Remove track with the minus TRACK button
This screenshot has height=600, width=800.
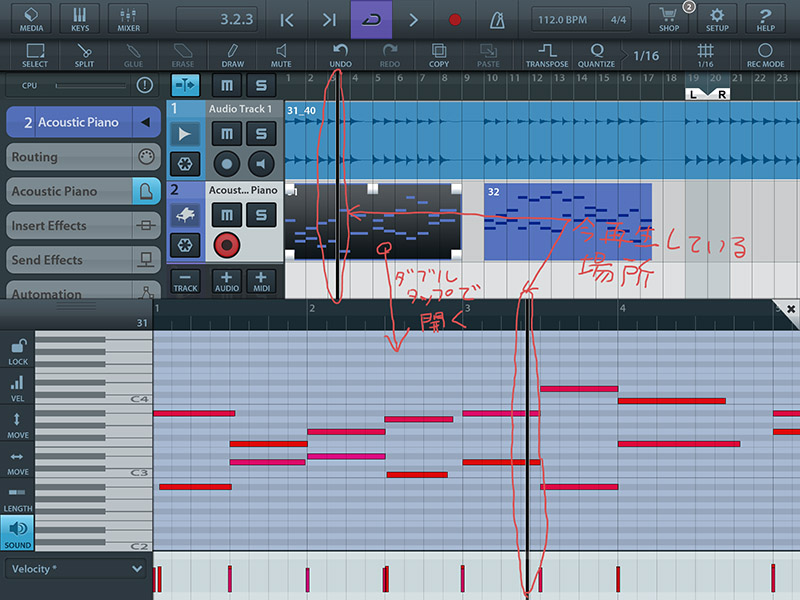(185, 282)
